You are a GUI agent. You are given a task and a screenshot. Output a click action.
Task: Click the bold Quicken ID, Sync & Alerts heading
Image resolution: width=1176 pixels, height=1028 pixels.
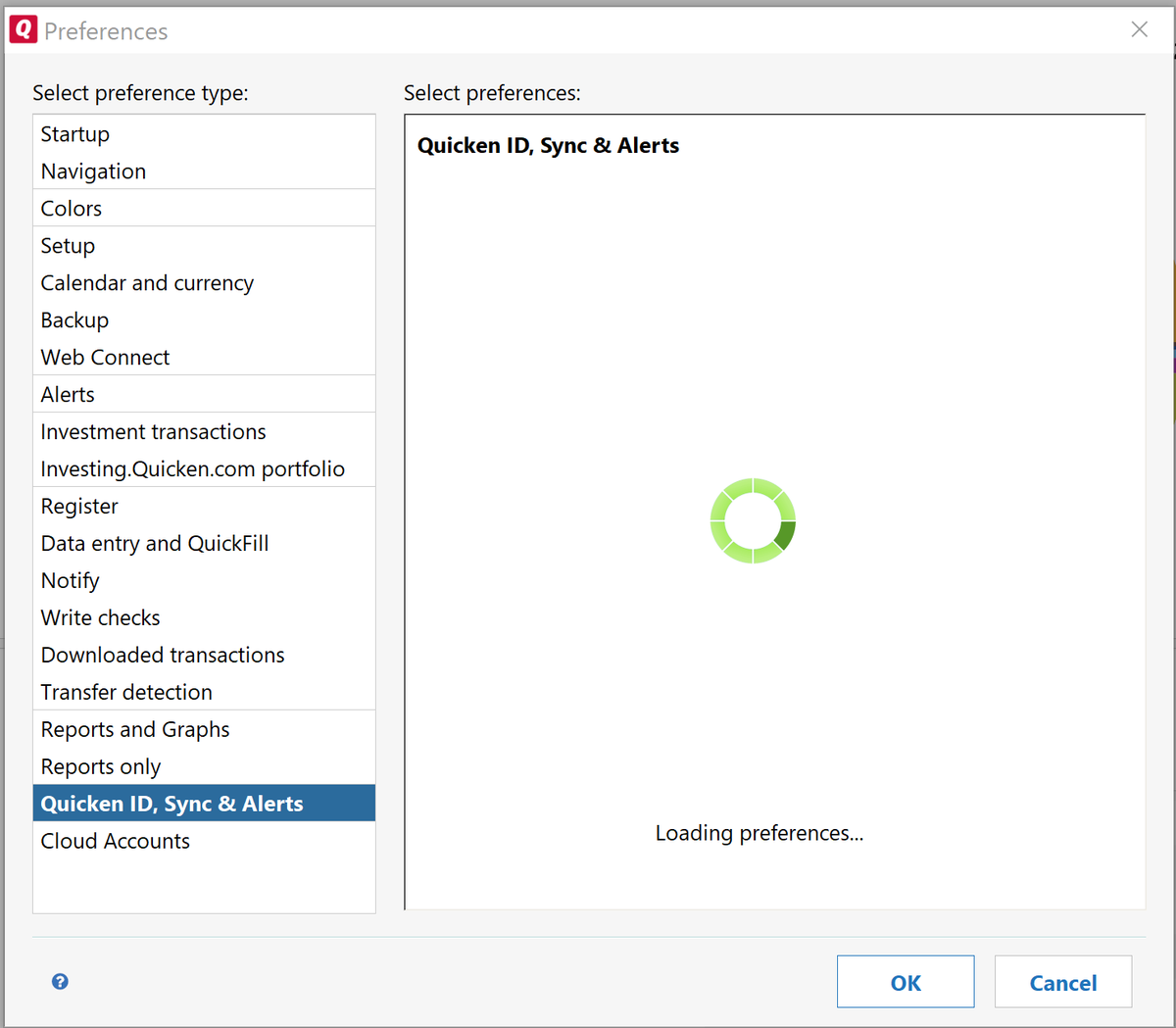[x=548, y=145]
